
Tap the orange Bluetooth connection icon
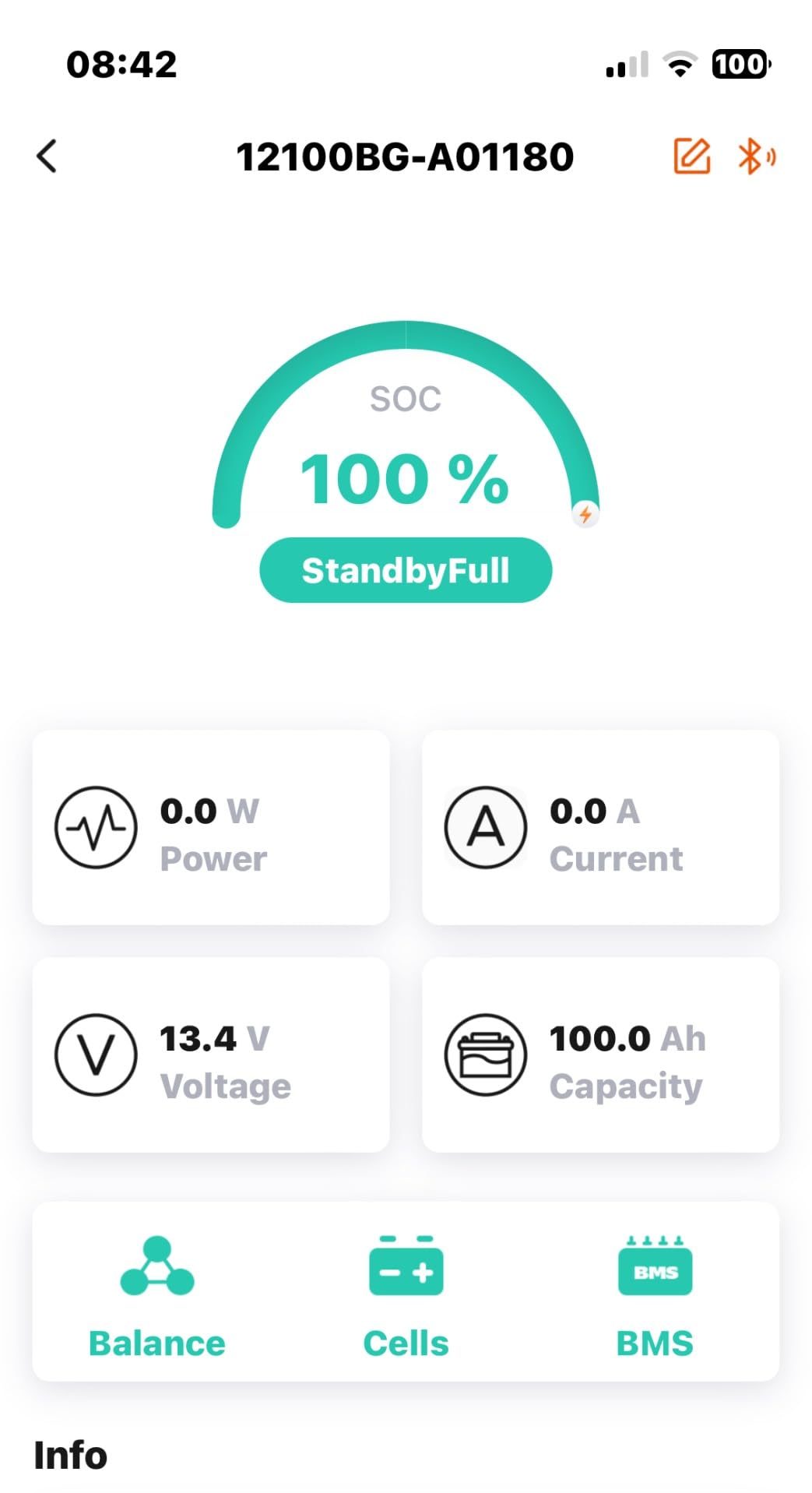click(756, 156)
